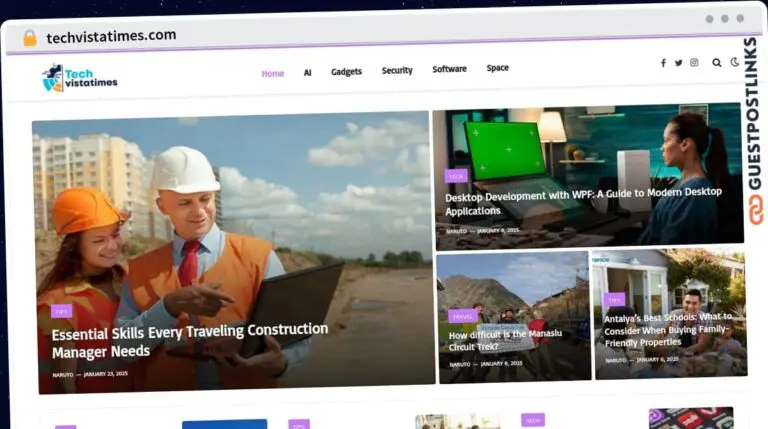Open the AI menu item
Screen dimensions: 768x429
pyautogui.click(x=308, y=72)
